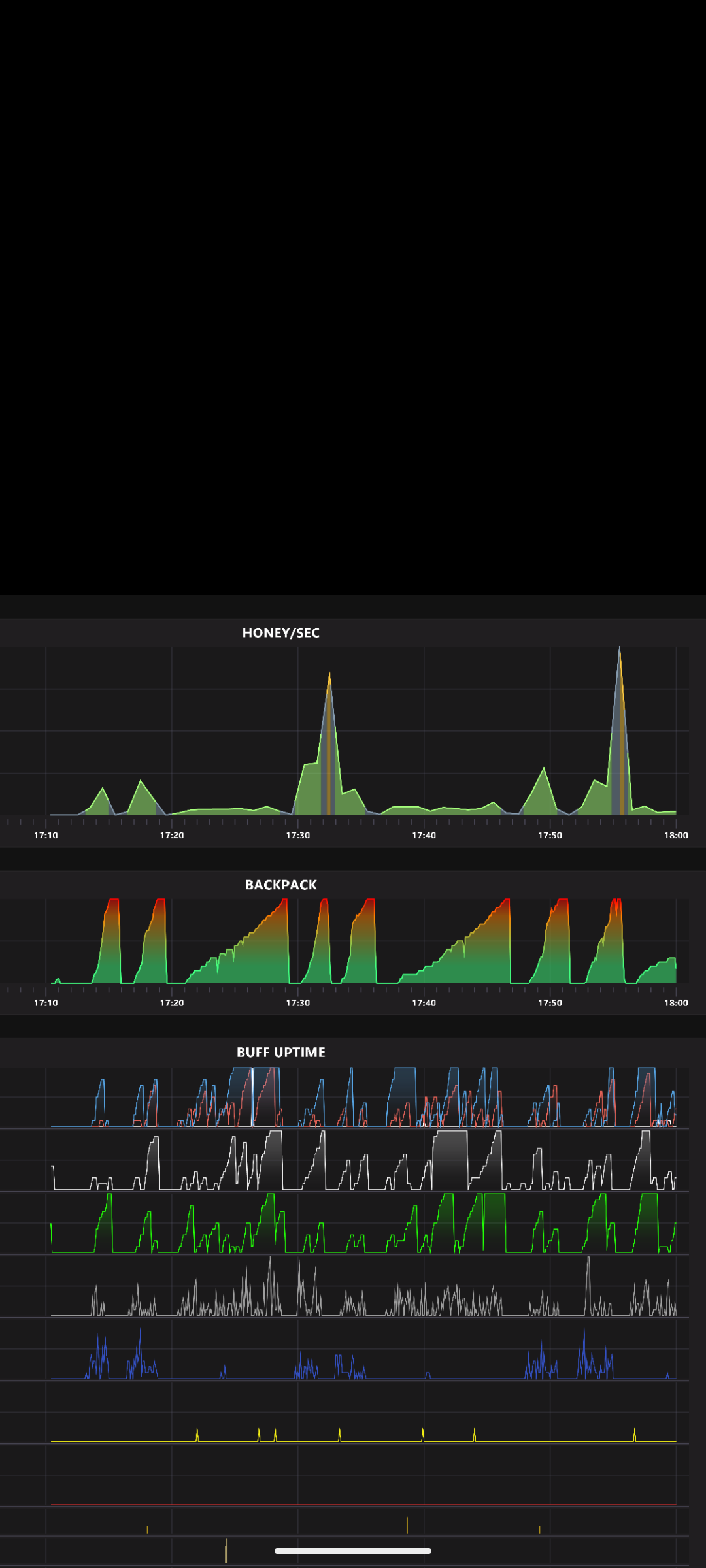
Task: Click 17:10 label under Honey/Sec chart
Action: pyautogui.click(x=46, y=835)
